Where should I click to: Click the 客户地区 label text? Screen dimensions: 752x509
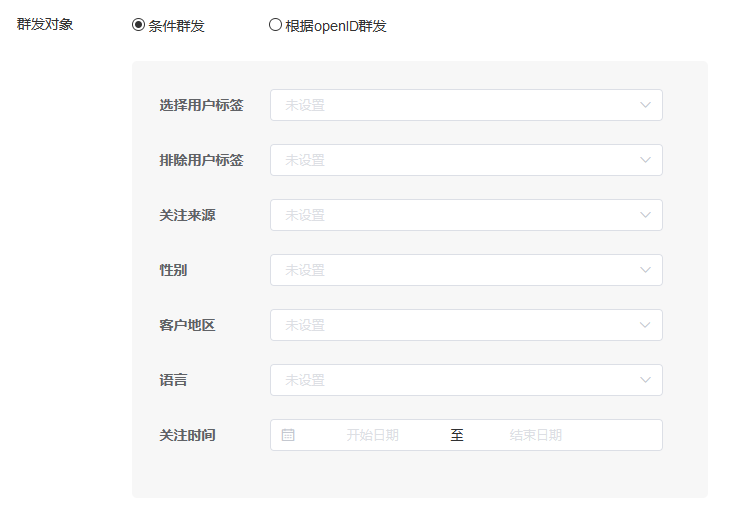point(188,325)
